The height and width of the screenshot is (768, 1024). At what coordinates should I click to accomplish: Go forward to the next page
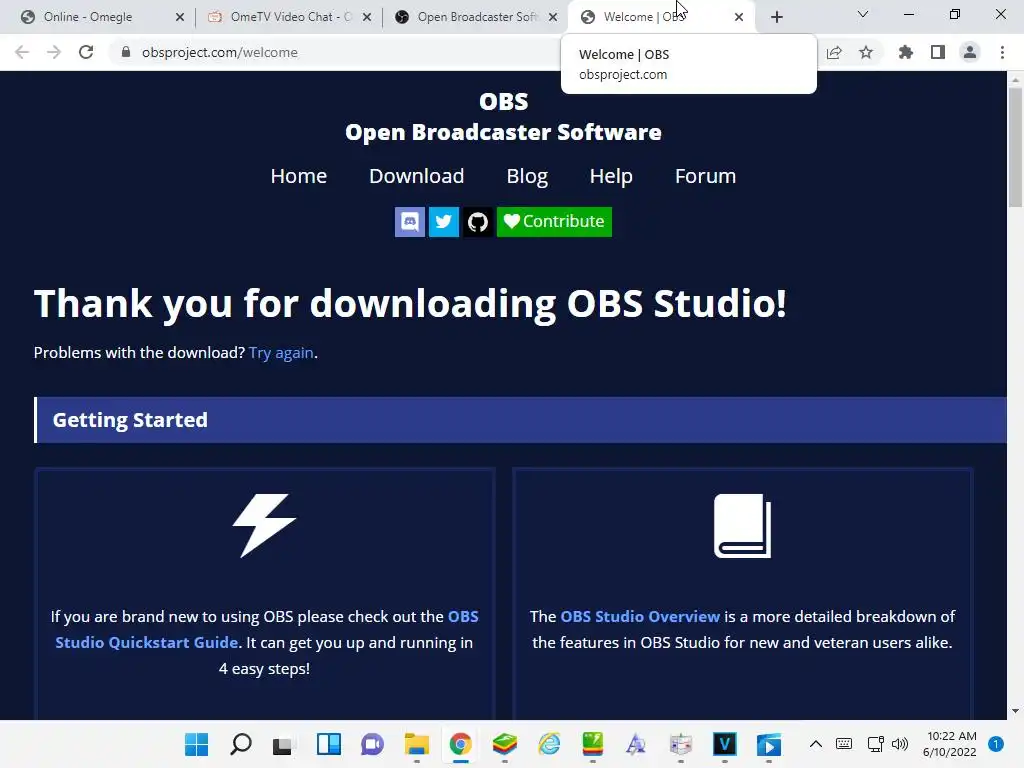point(54,52)
